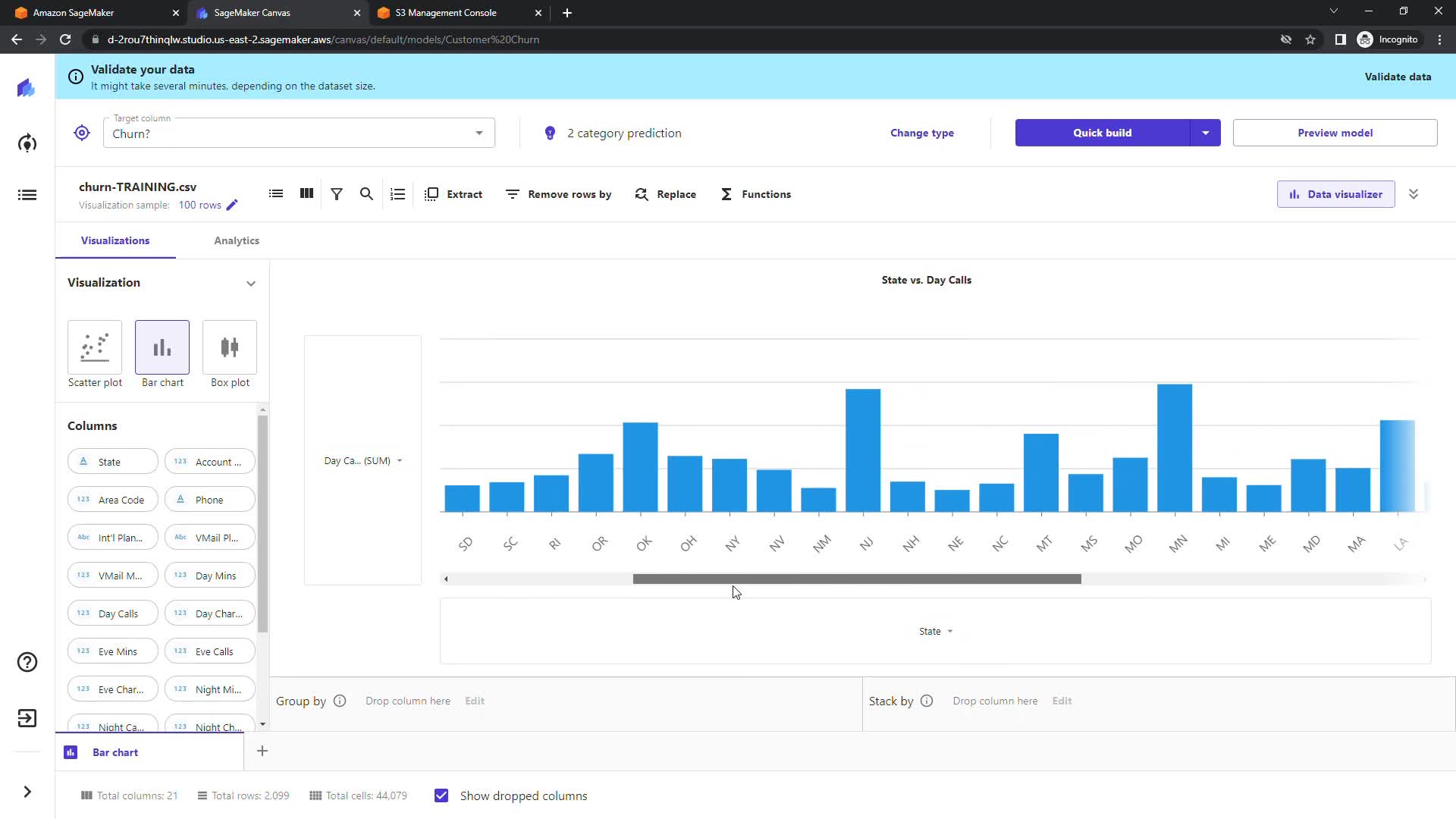Select the Box plot visualization
Screen dimensions: 1456x819
(230, 347)
